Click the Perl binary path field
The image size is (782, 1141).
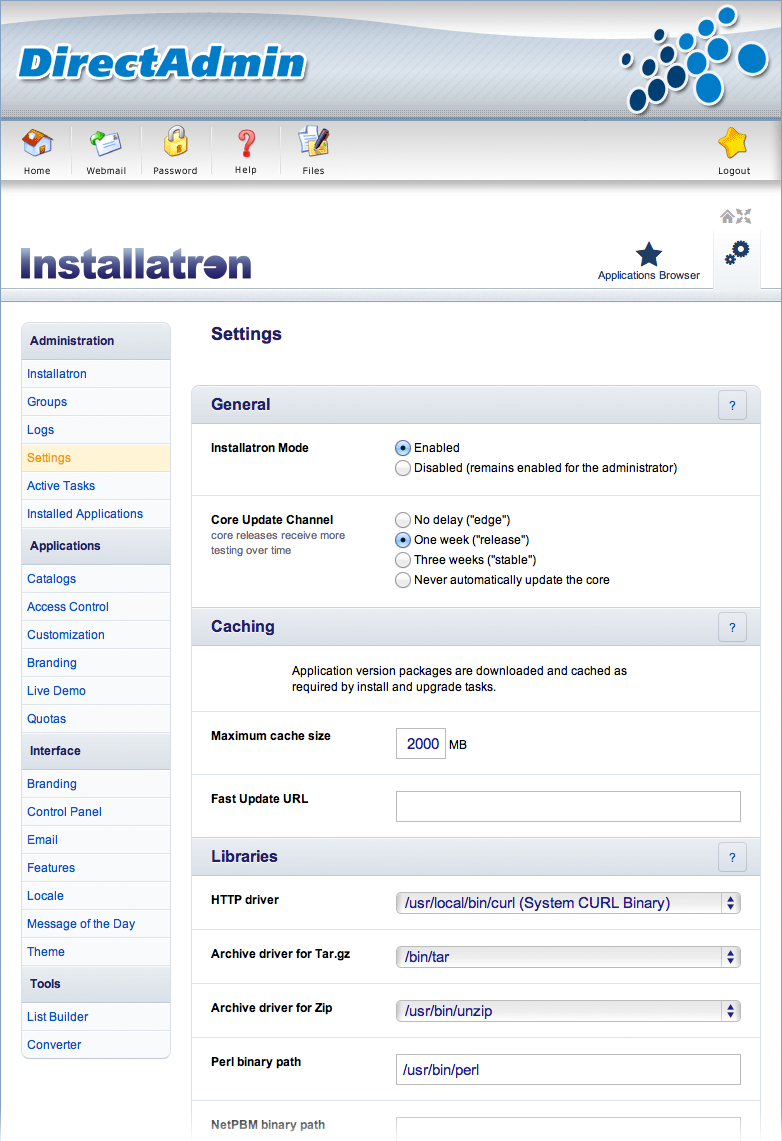point(568,1070)
